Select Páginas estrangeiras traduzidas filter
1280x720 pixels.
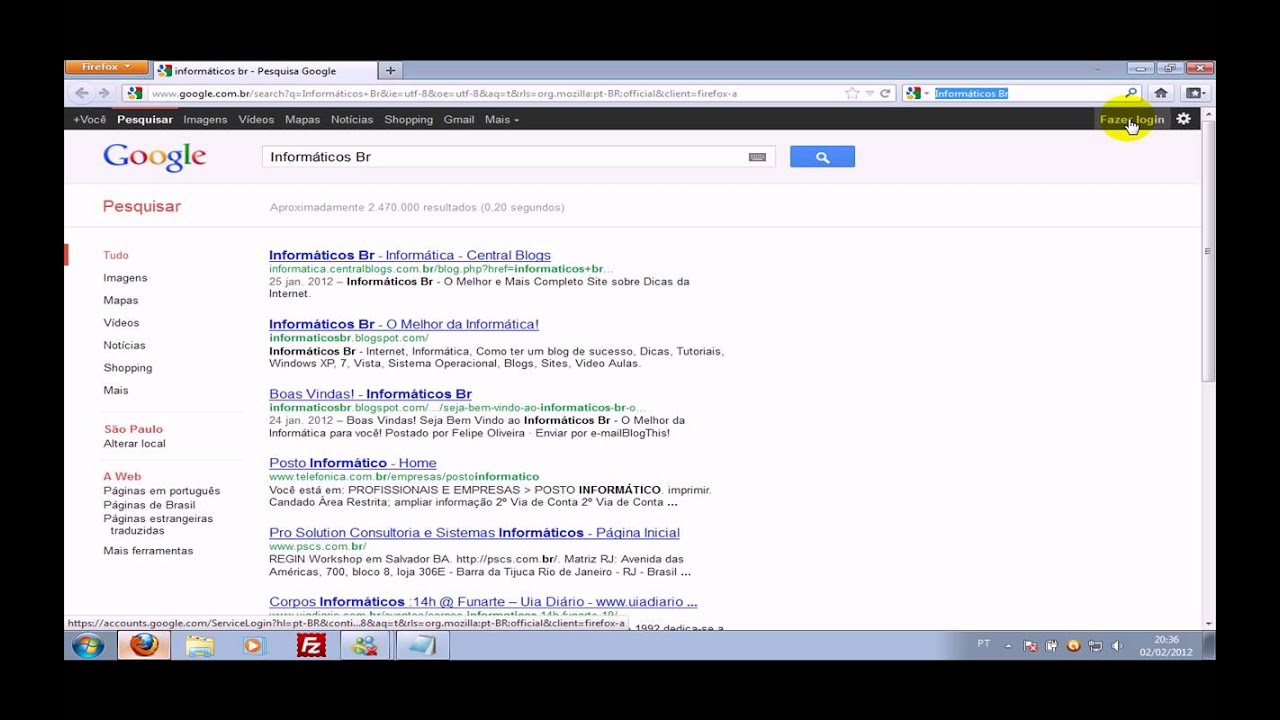[x=158, y=525]
